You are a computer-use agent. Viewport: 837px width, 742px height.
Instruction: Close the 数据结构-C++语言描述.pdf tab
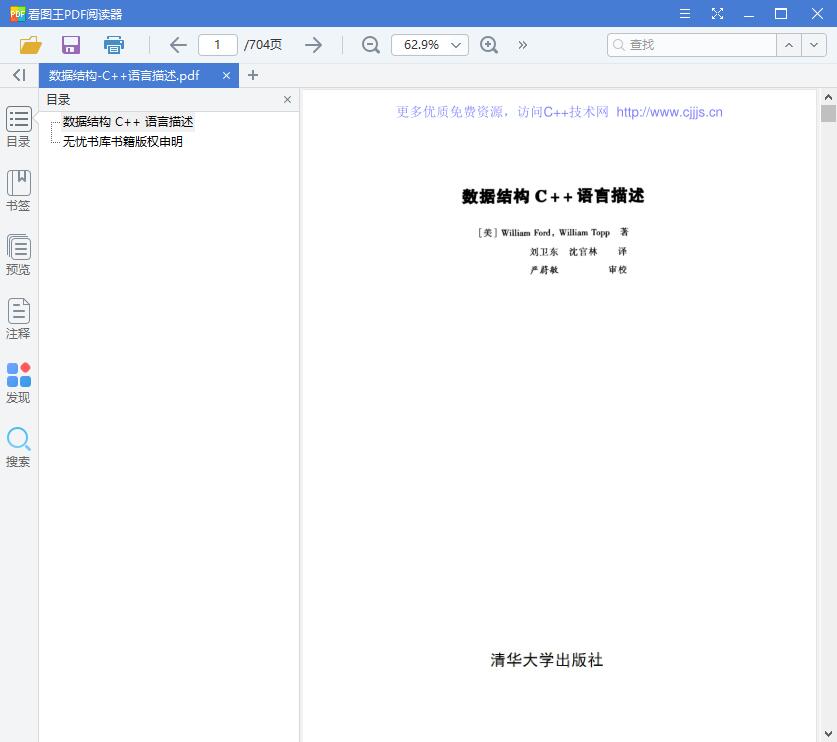[x=226, y=76]
